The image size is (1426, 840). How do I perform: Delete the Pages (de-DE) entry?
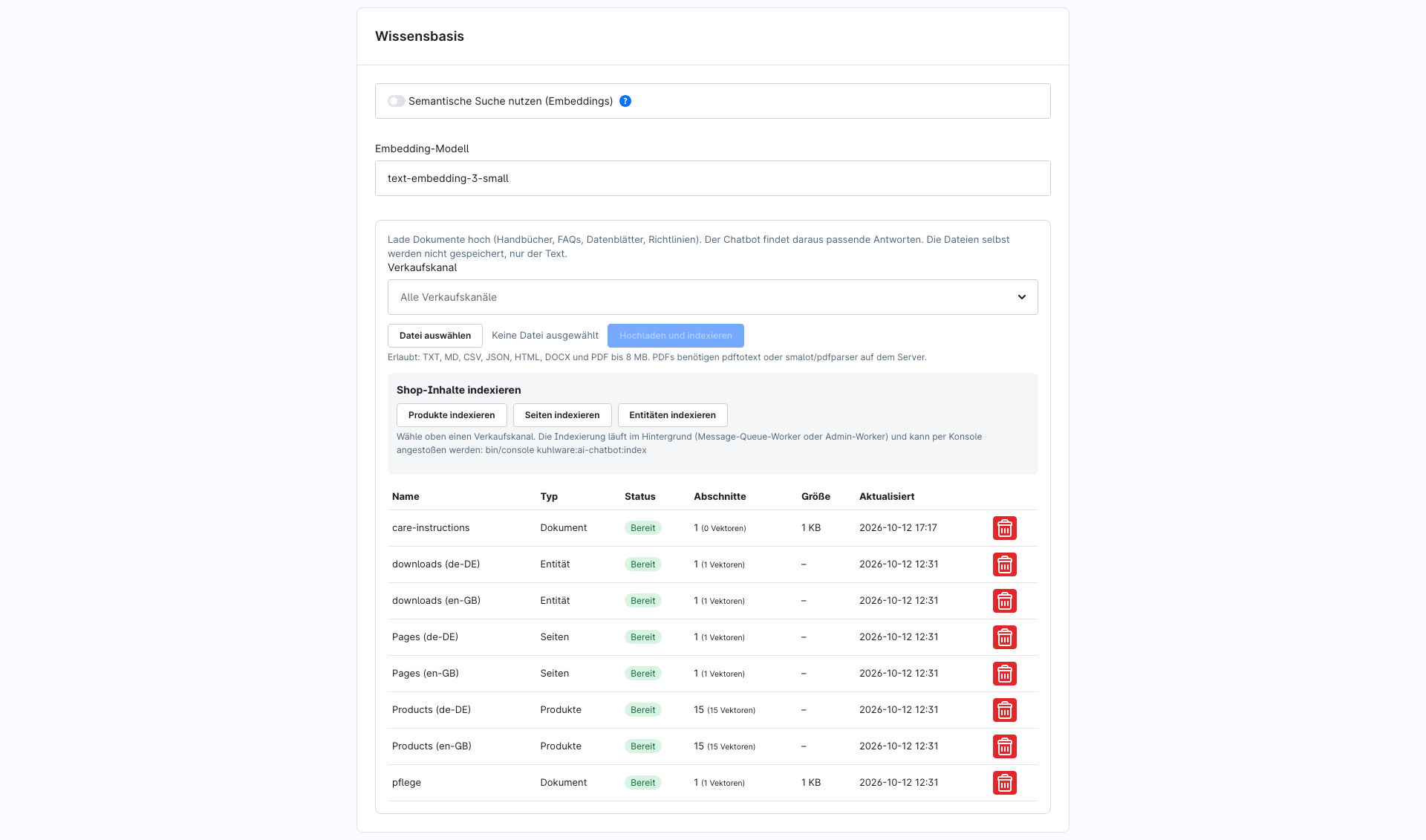click(x=1004, y=637)
